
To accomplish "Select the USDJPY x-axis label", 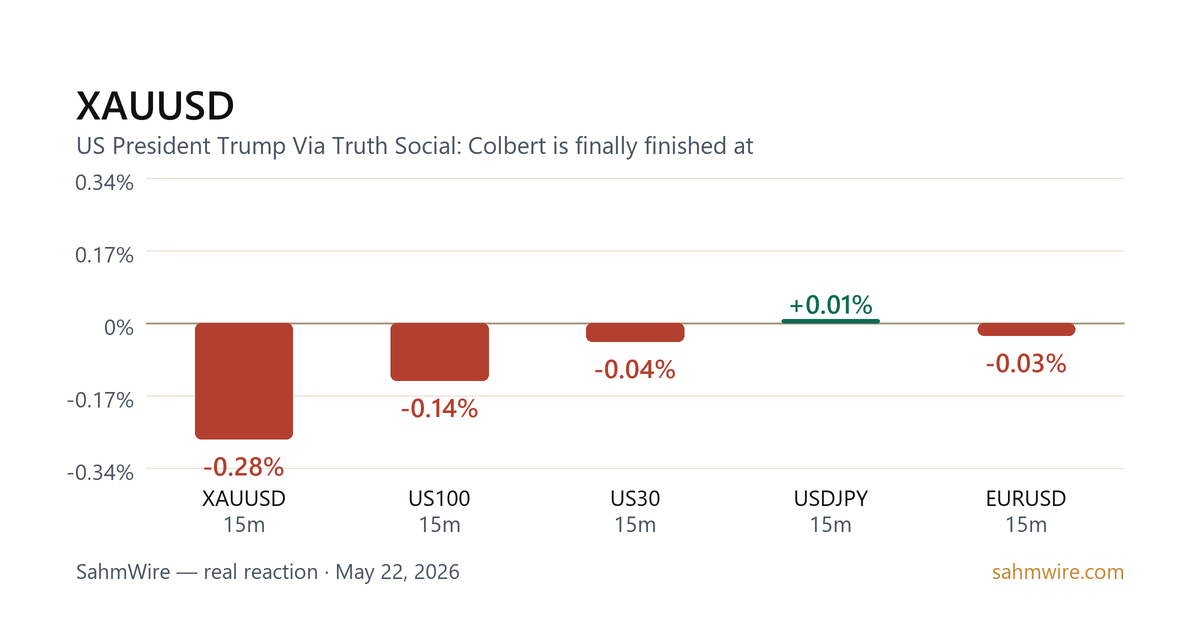I will [831, 498].
